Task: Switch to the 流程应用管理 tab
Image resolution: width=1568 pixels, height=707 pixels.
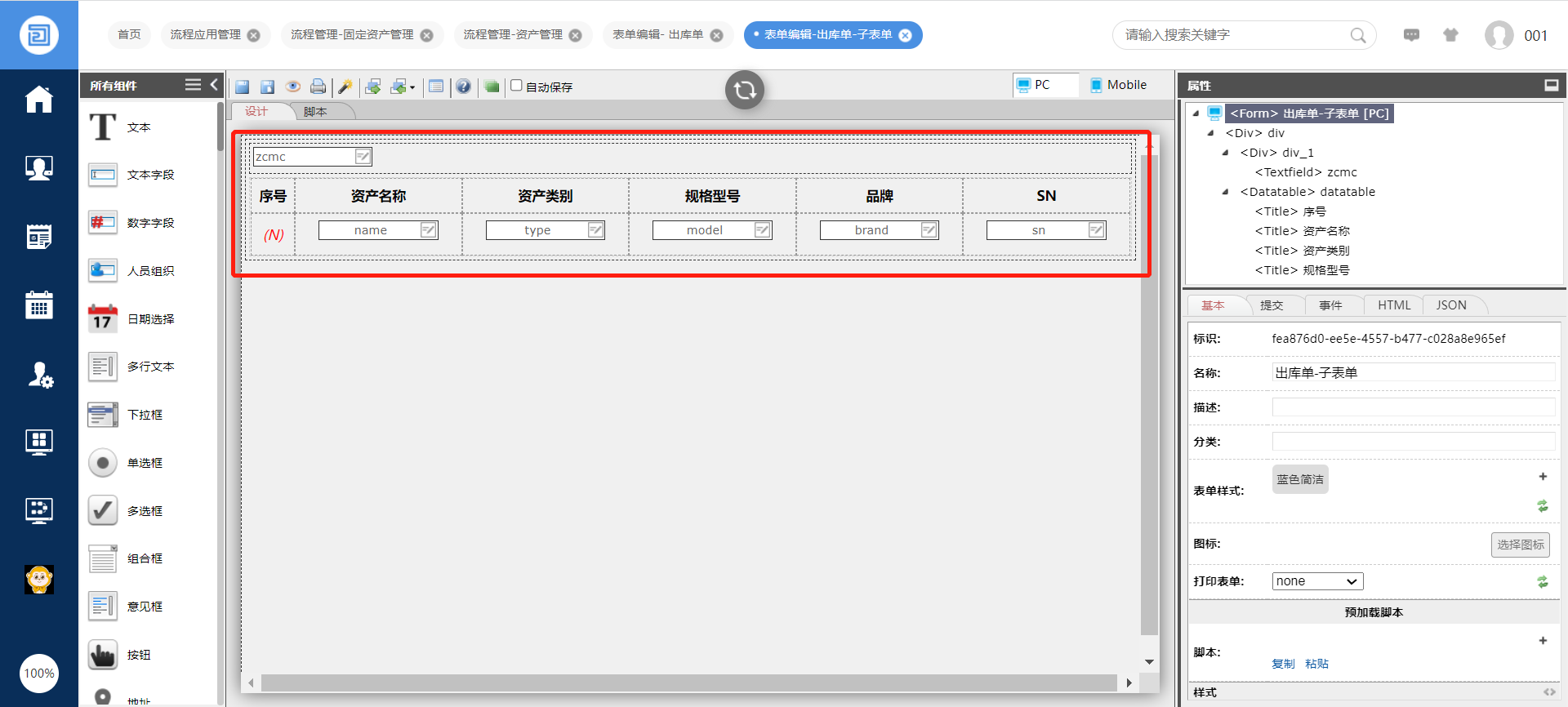Action: click(x=206, y=35)
